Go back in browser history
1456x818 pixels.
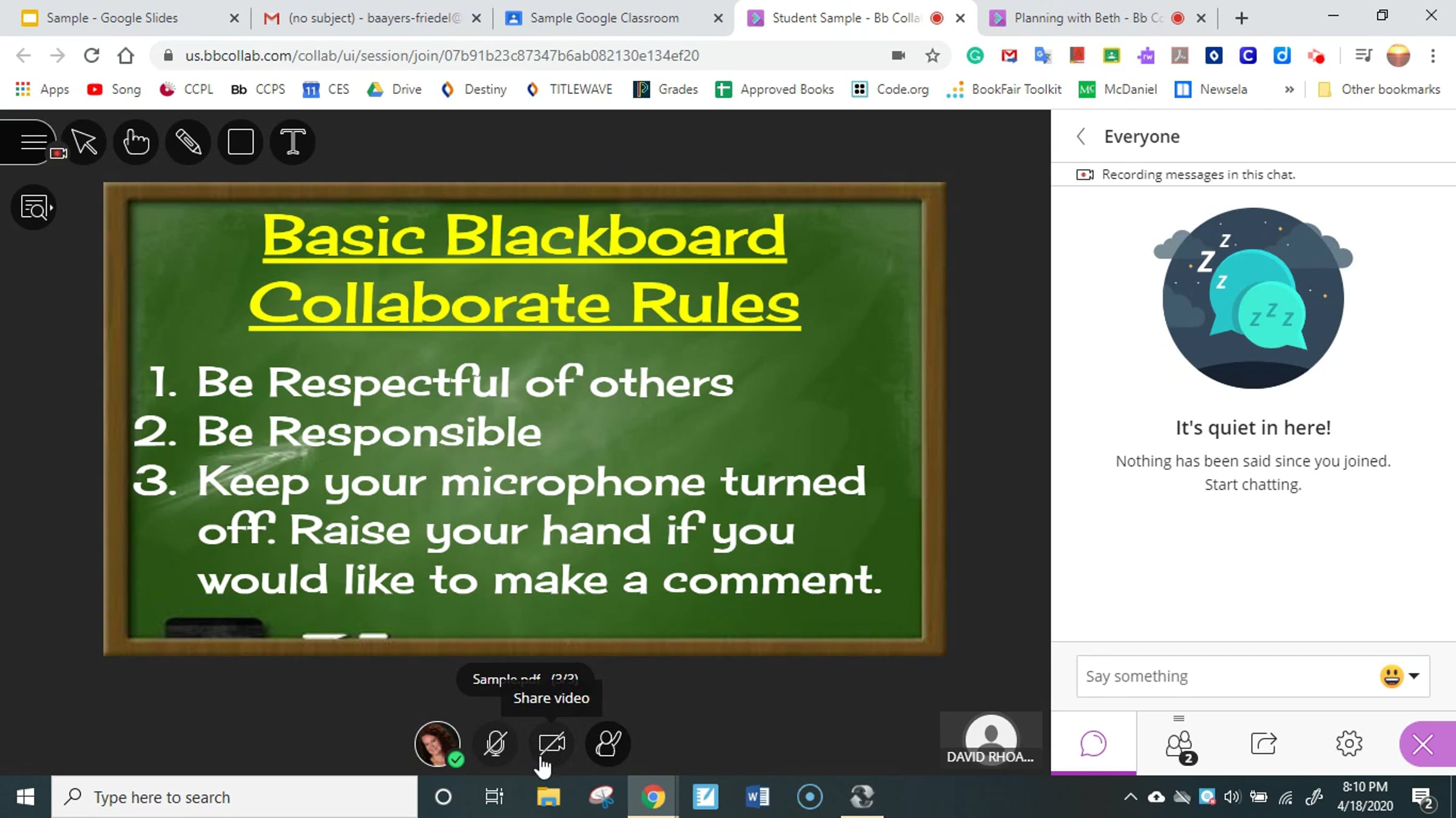23,56
